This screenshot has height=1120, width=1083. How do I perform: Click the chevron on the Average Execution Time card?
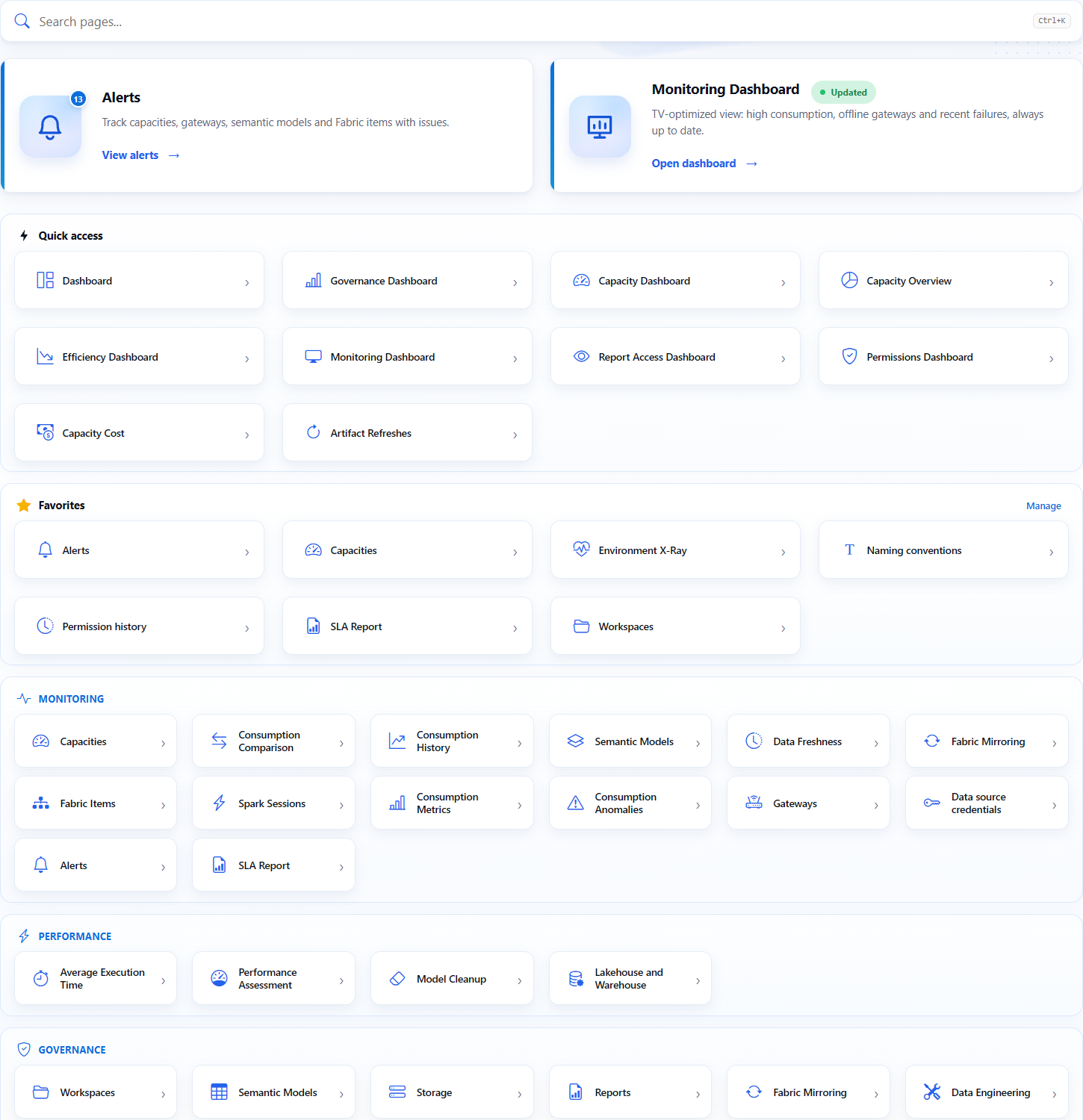164,981
